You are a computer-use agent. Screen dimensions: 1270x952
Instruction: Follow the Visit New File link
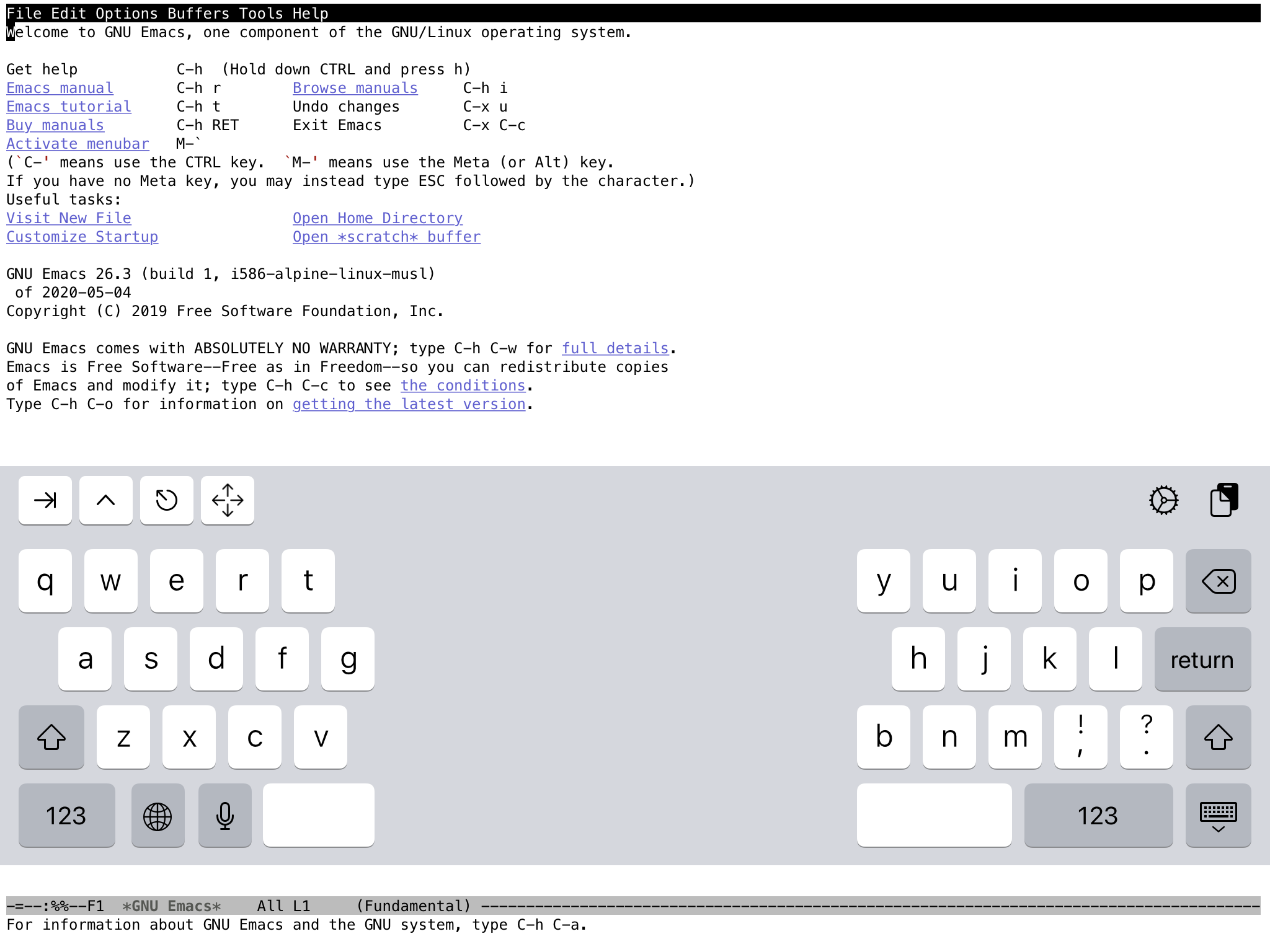coord(68,218)
